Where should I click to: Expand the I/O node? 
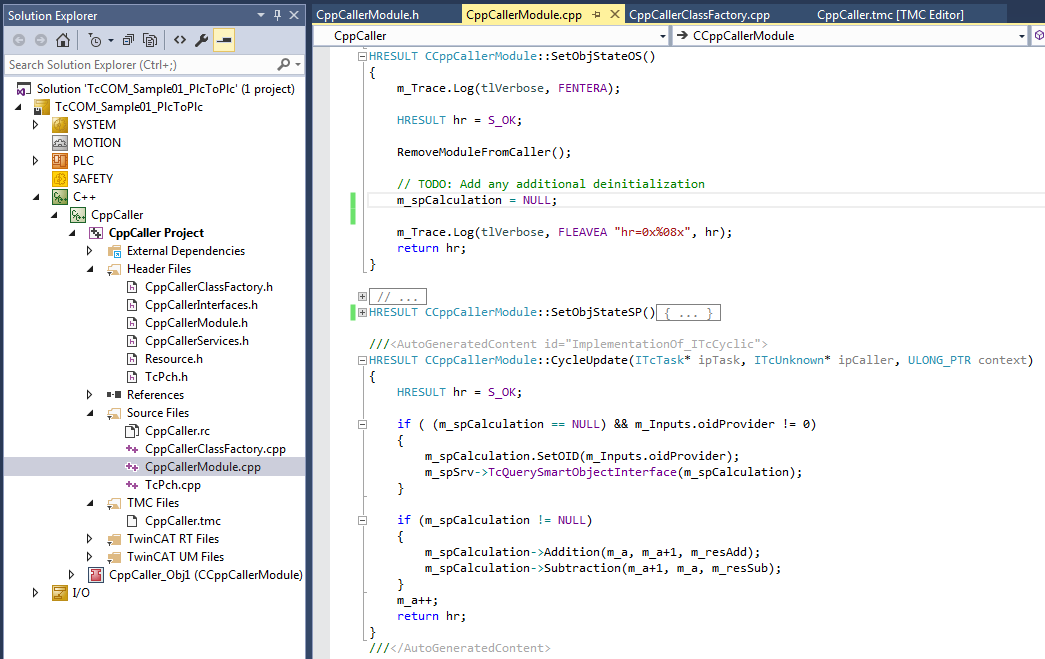coord(35,592)
